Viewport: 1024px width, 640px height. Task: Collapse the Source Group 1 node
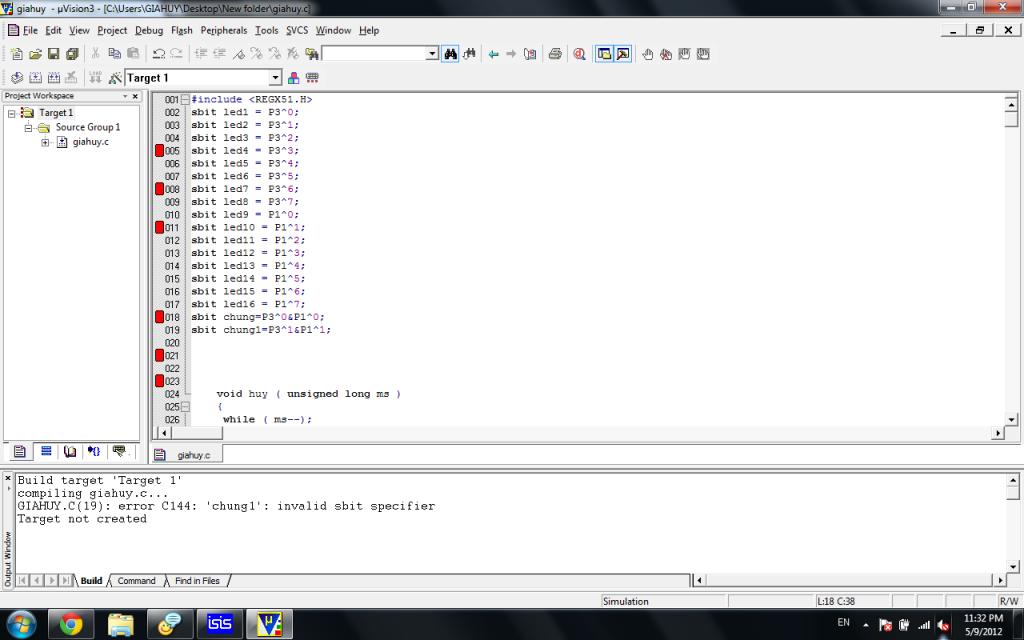[28, 127]
